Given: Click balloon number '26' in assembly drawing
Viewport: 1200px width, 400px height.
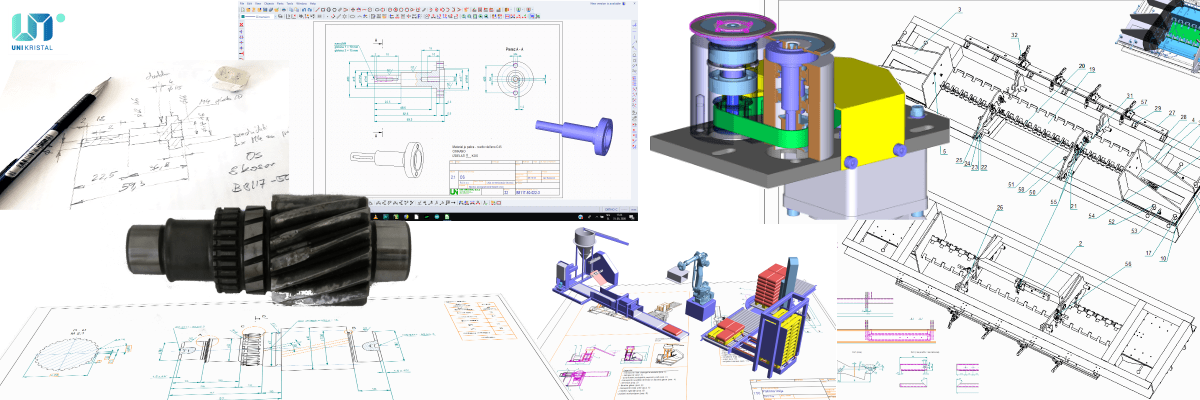Looking at the screenshot, I should pyautogui.click(x=998, y=208).
